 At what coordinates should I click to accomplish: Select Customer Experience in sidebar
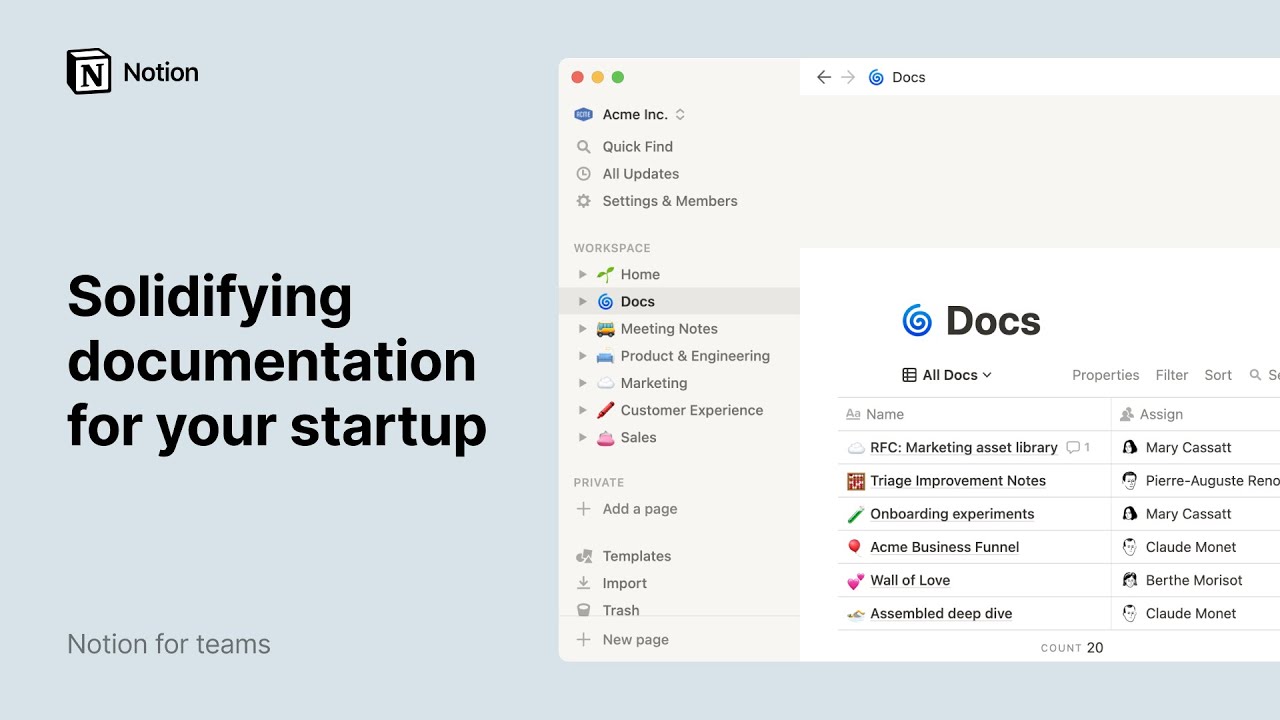pyautogui.click(x=691, y=410)
